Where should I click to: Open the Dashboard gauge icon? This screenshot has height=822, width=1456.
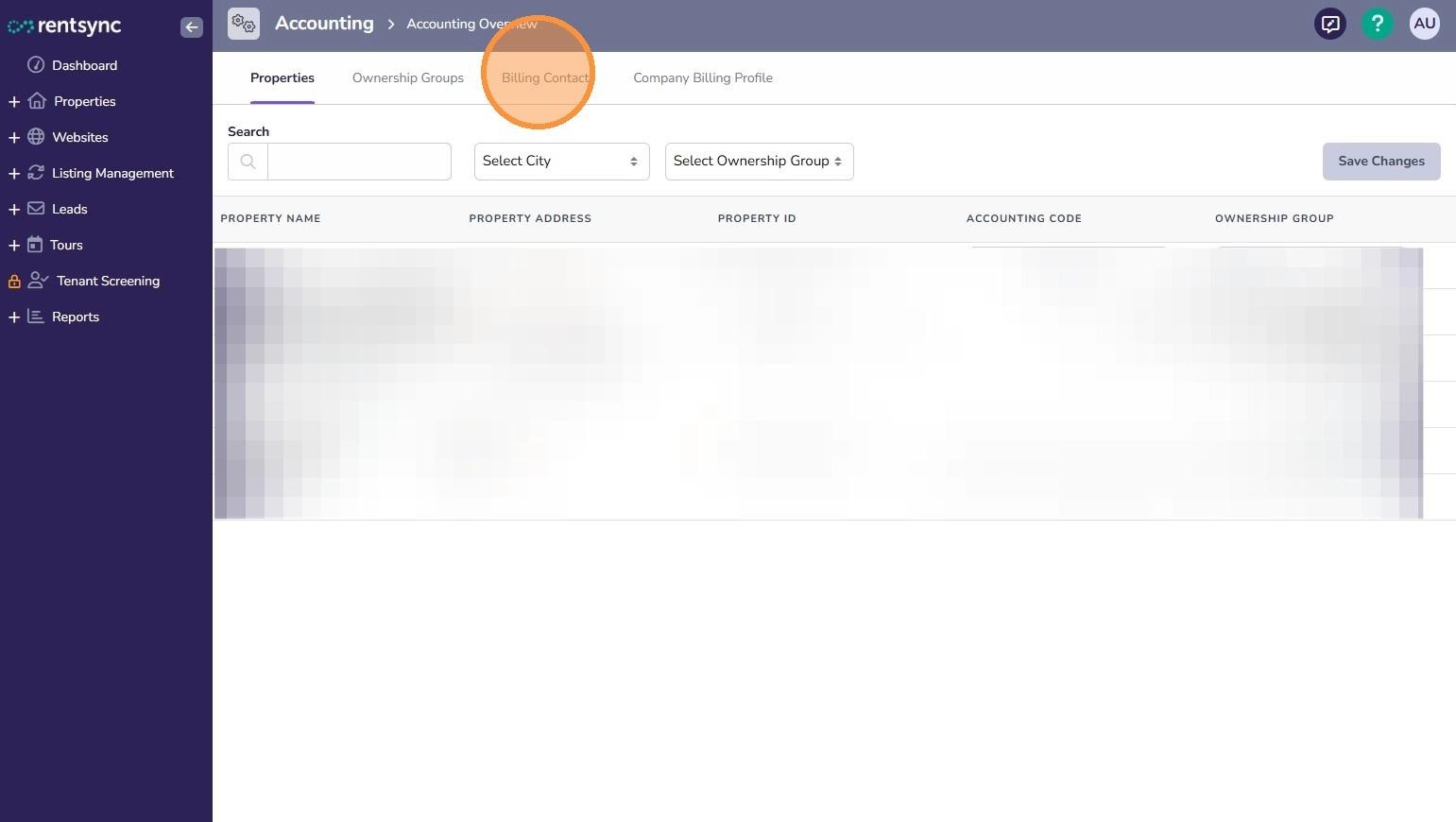pyautogui.click(x=36, y=65)
